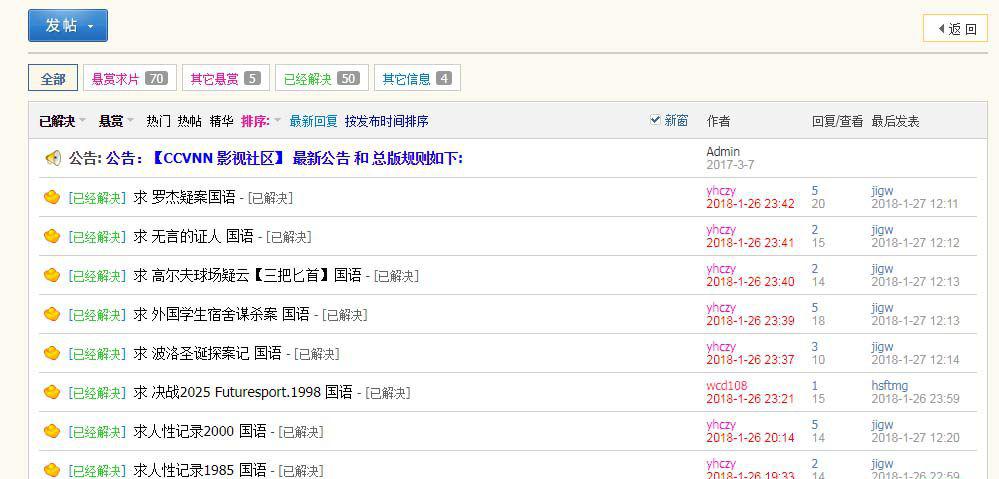Select the 其它悬赏 tab
999x479 pixels.
click(x=226, y=78)
